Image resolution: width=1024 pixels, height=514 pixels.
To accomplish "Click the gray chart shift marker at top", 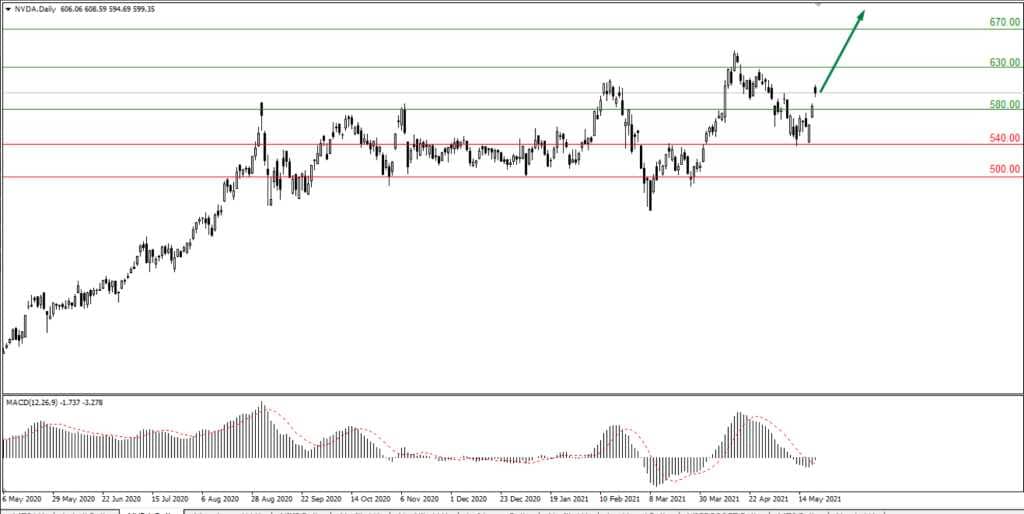I will [x=819, y=4].
